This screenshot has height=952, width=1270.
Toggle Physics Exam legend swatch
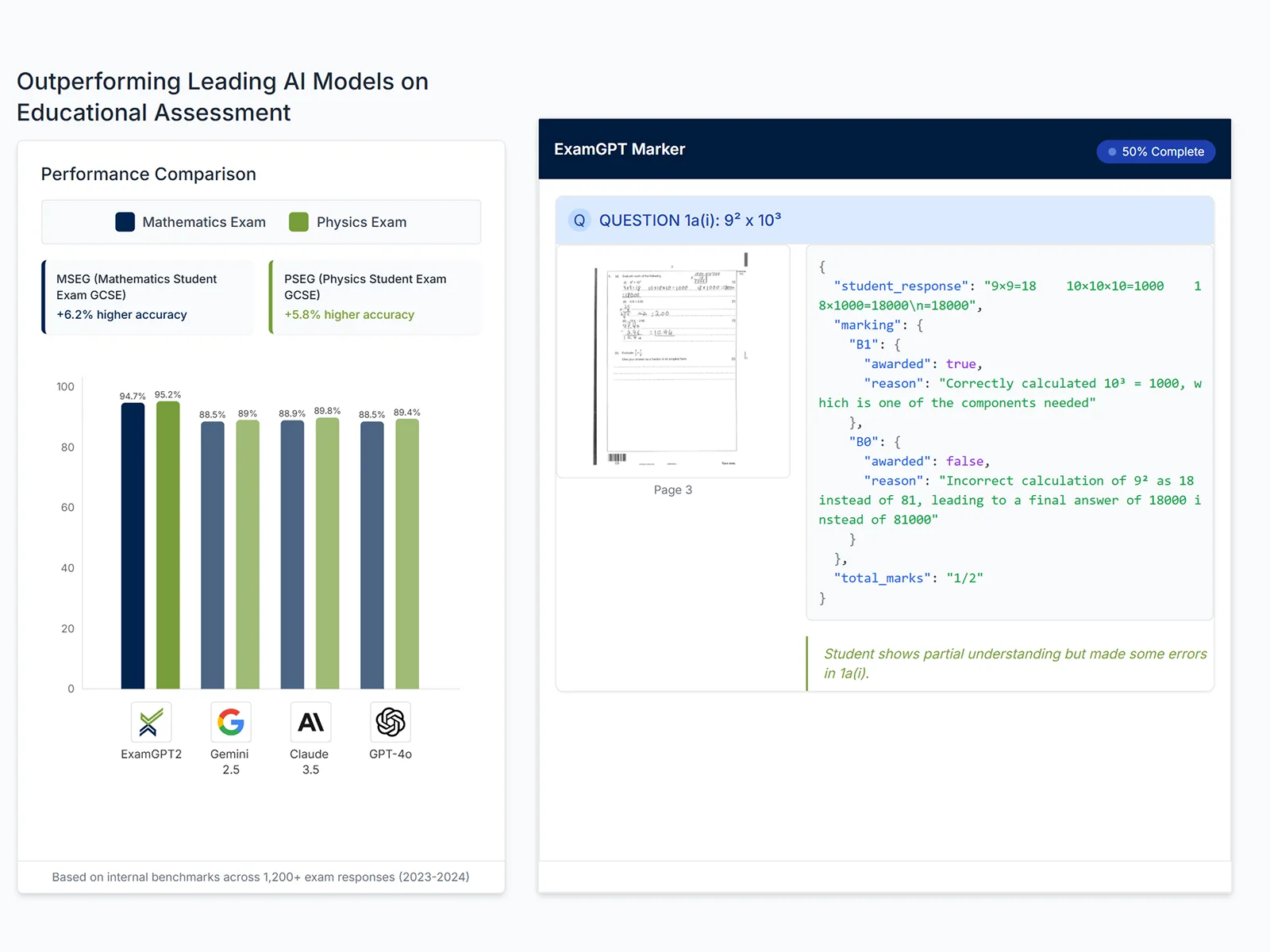pos(299,222)
